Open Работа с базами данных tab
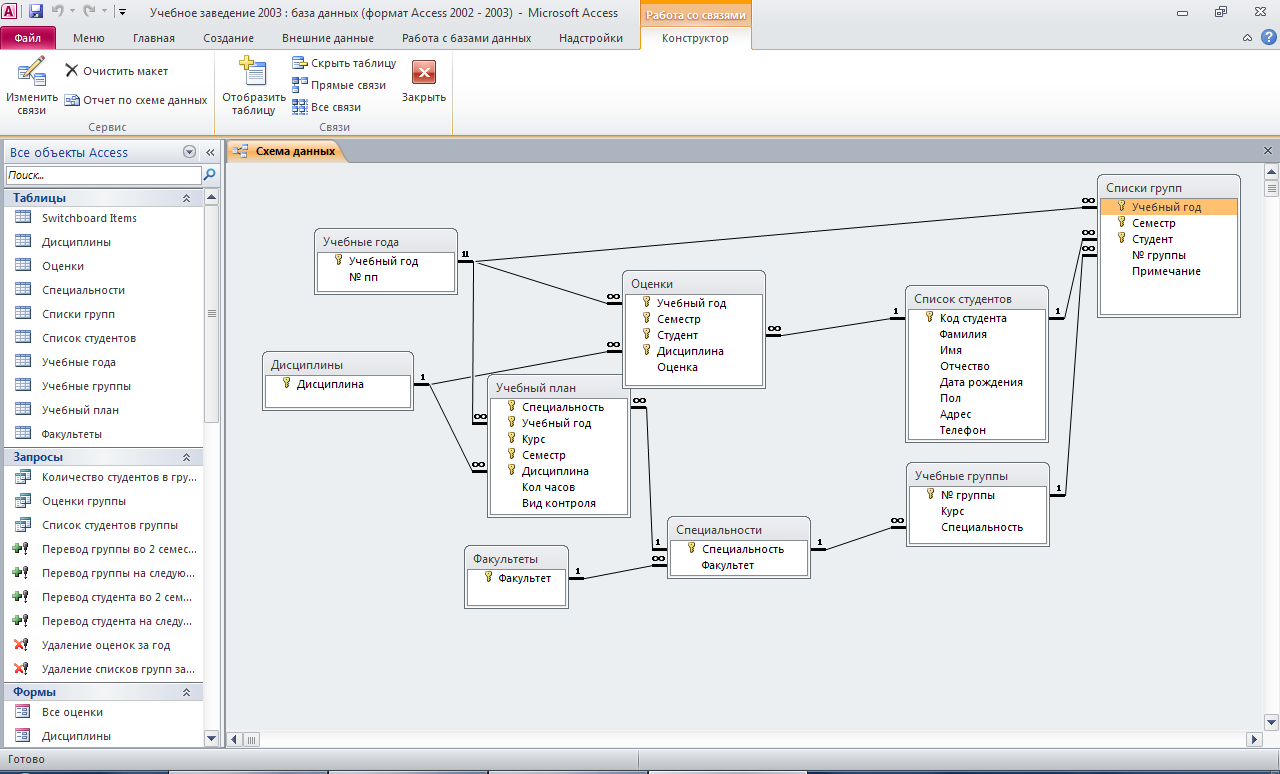 point(466,38)
